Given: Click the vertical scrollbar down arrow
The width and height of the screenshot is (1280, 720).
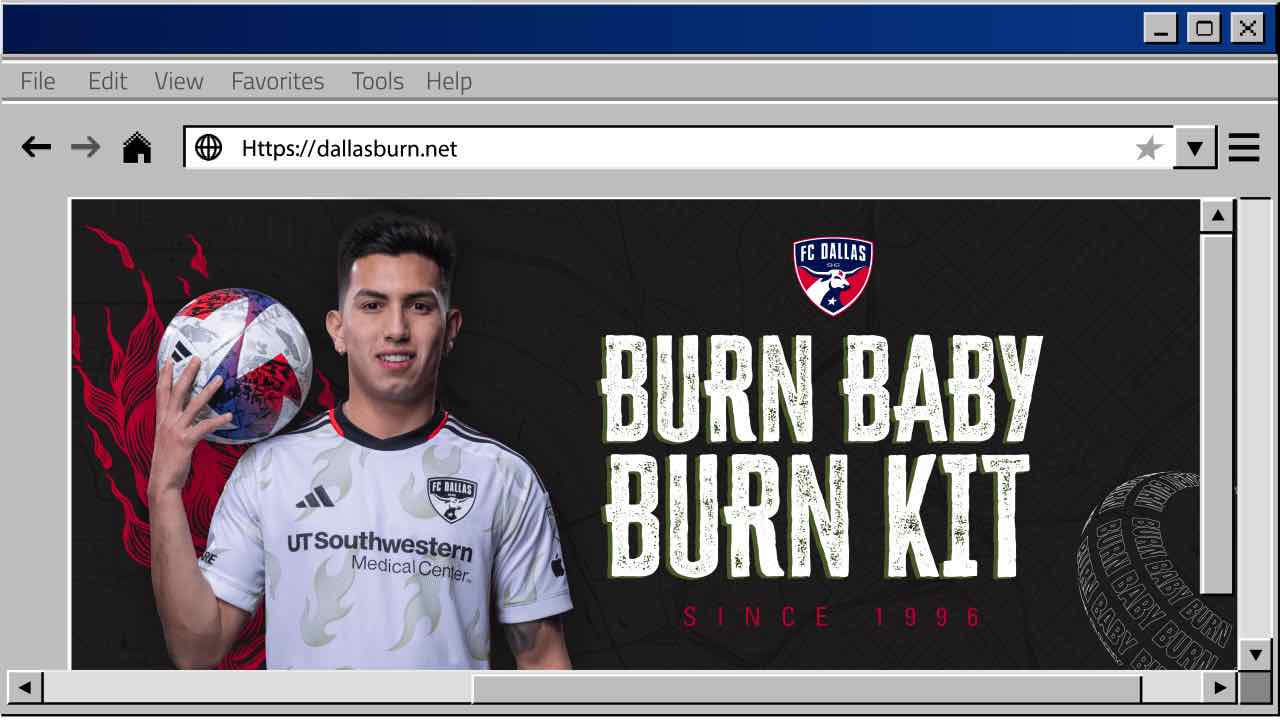Looking at the screenshot, I should click(x=1254, y=655).
